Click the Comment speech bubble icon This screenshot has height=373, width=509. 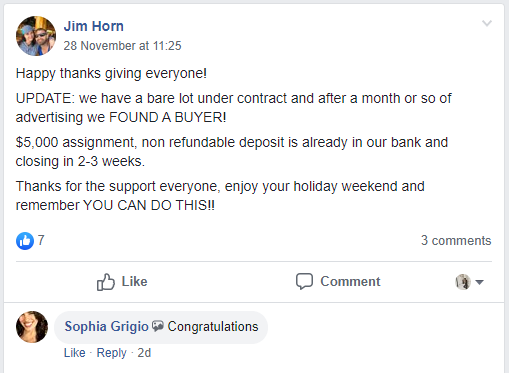[304, 281]
